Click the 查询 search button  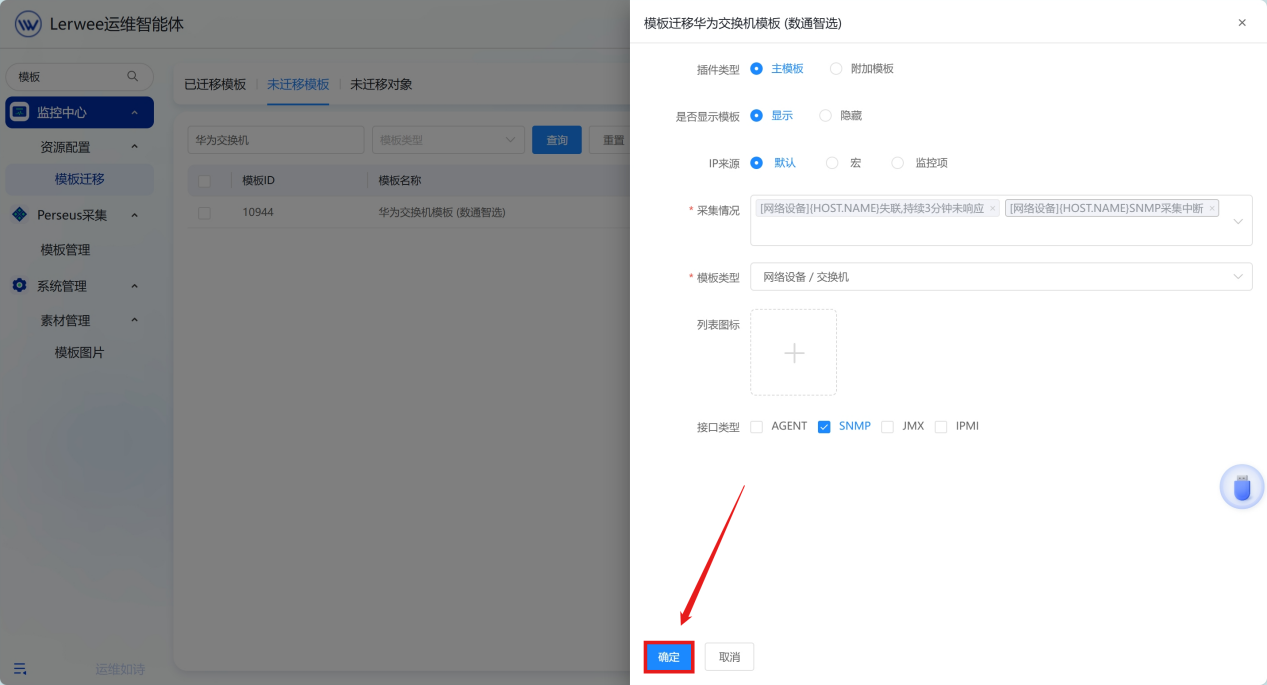(x=557, y=140)
